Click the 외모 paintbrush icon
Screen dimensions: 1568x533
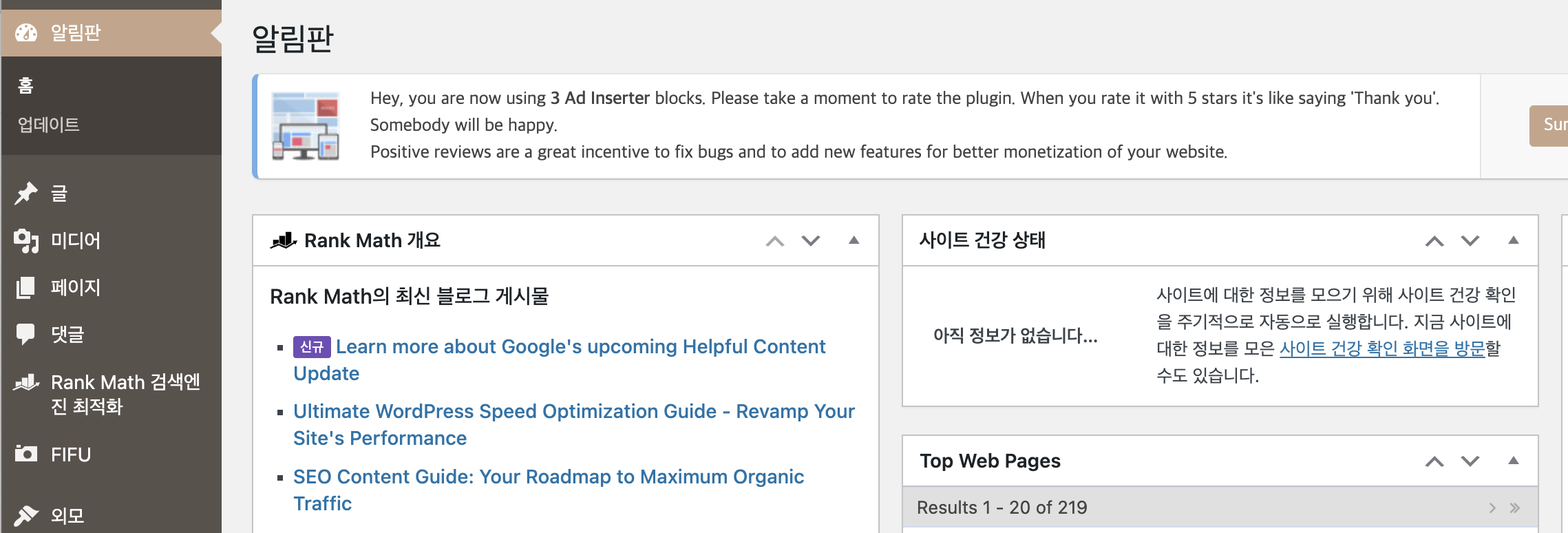tap(26, 515)
